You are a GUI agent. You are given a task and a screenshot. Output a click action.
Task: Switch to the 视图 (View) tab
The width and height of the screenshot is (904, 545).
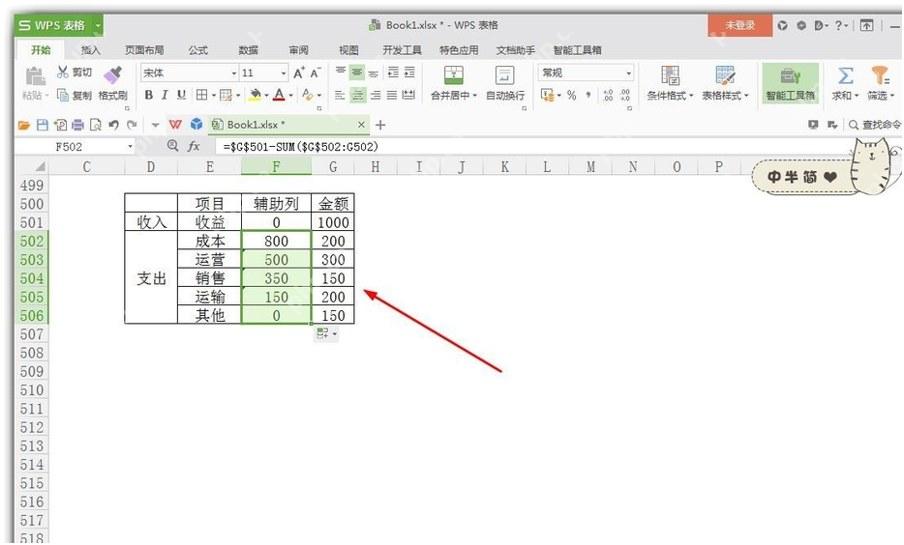(348, 50)
